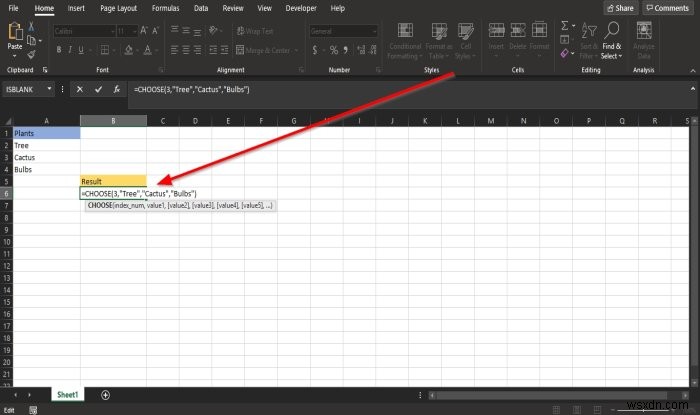Screen dimensions: 700x415
Task: Click Increase Decimal icon
Action: click(361, 50)
